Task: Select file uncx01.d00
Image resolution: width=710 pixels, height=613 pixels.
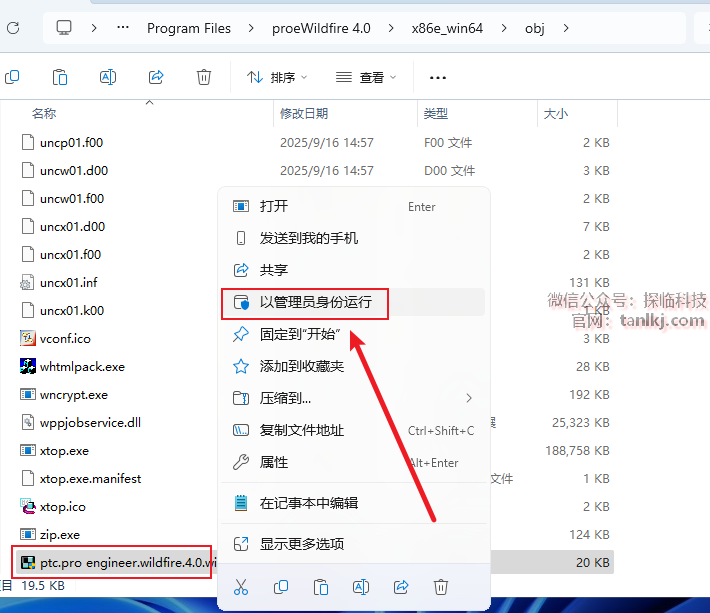Action: (x=72, y=226)
